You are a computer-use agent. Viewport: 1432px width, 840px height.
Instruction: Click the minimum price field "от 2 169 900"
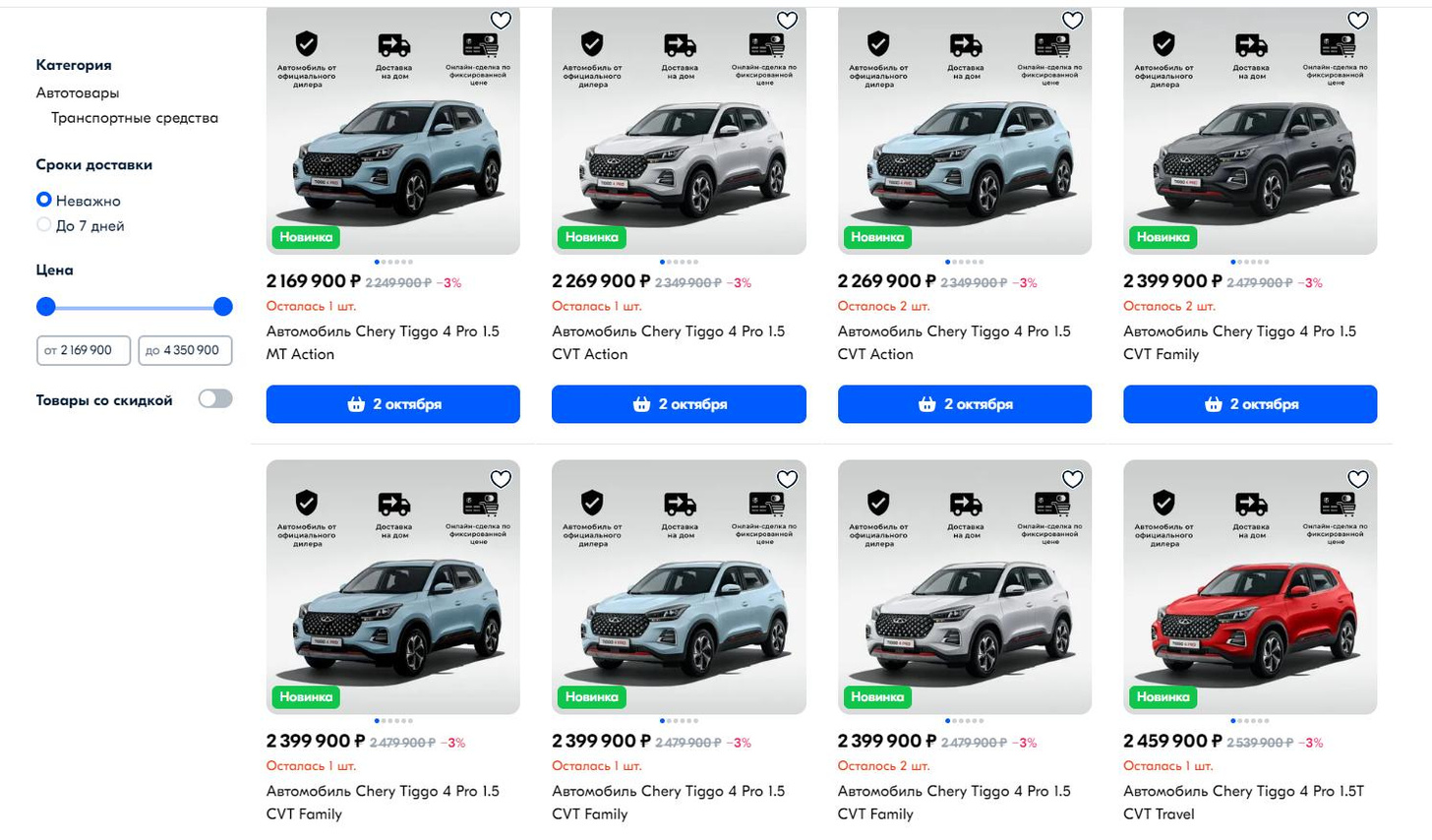click(x=84, y=350)
